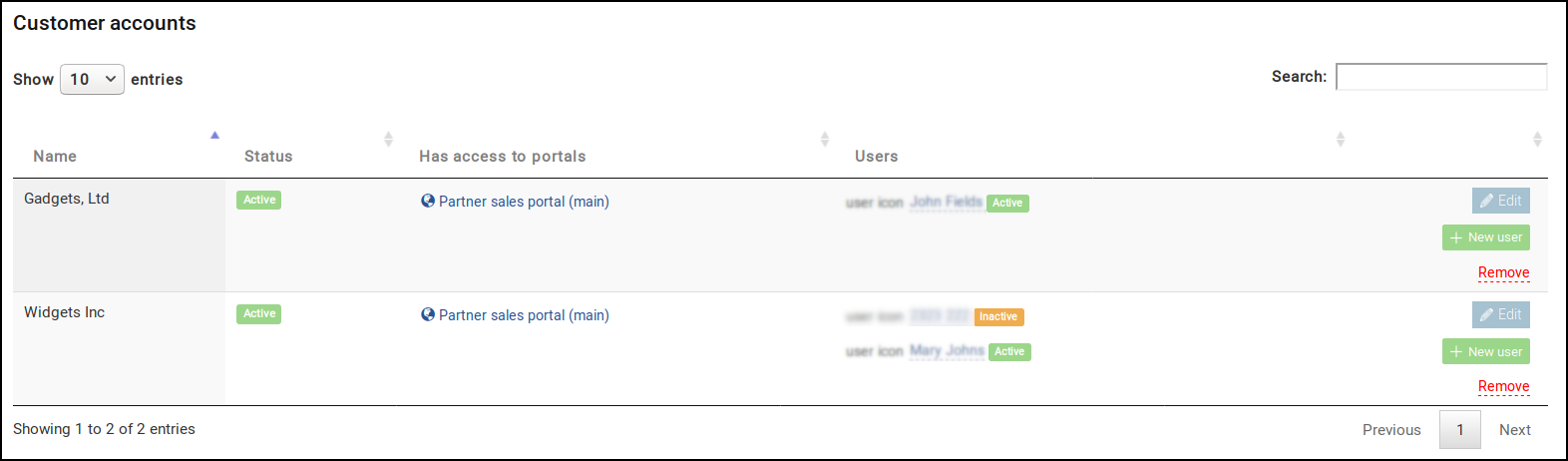Open user John Fields profile link
The image size is (1568, 461).
click(946, 202)
